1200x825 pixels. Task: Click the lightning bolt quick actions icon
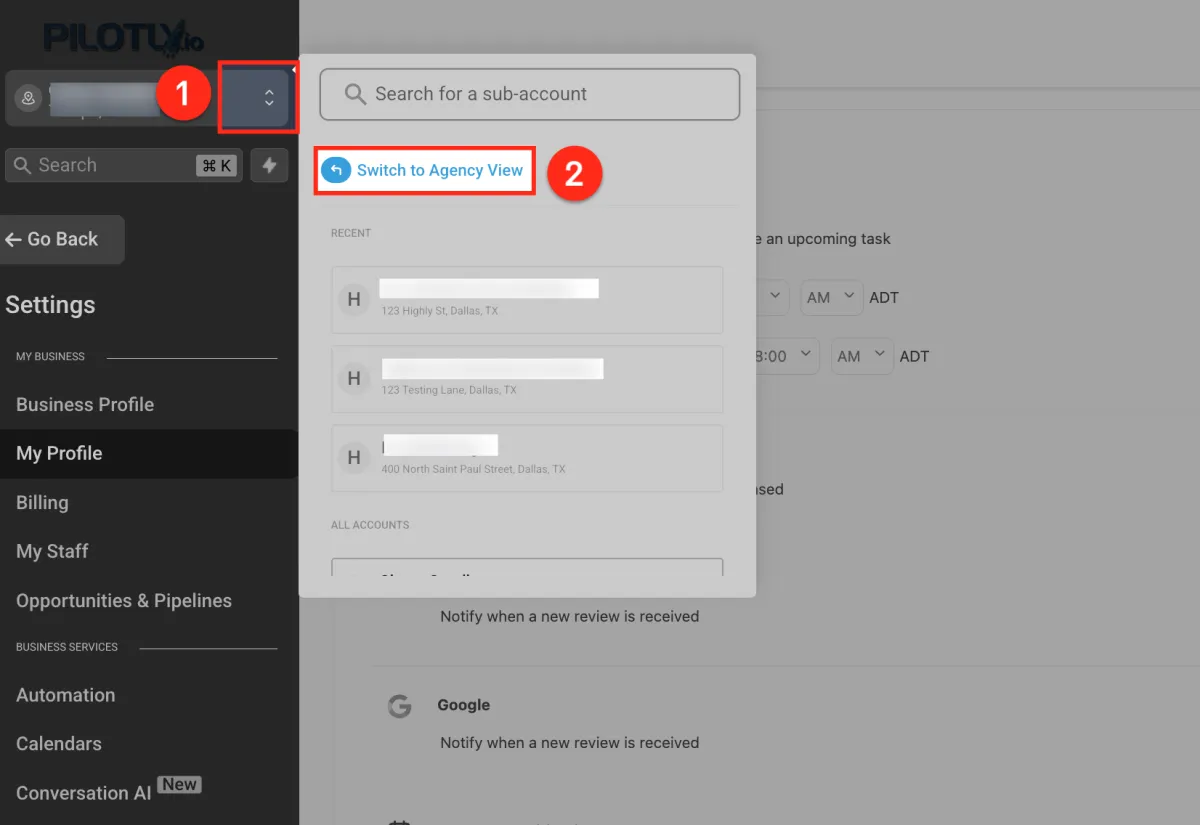pyautogui.click(x=269, y=165)
